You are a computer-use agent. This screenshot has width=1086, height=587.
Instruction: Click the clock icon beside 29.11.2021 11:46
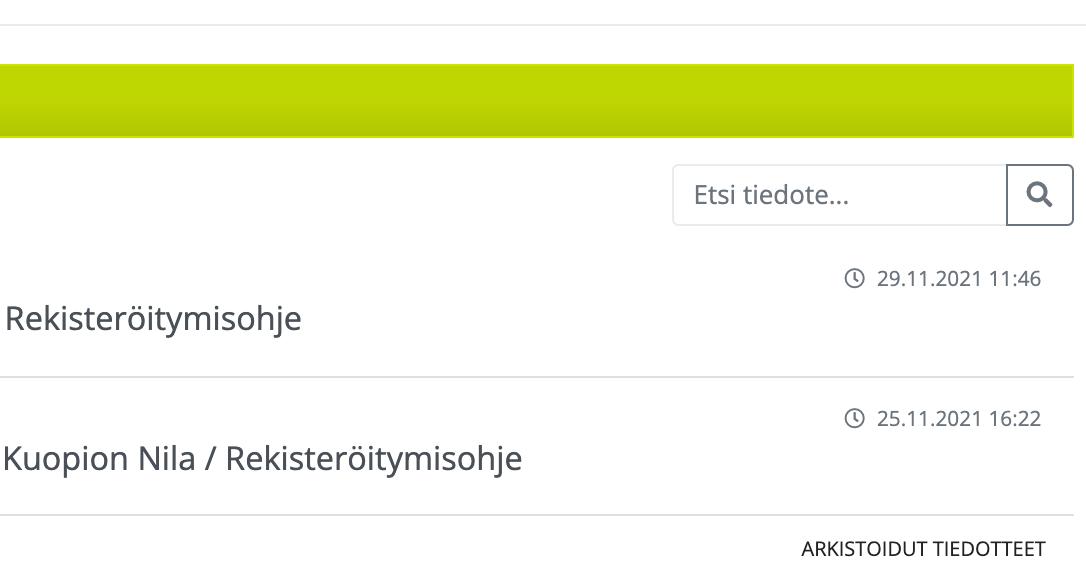click(855, 278)
